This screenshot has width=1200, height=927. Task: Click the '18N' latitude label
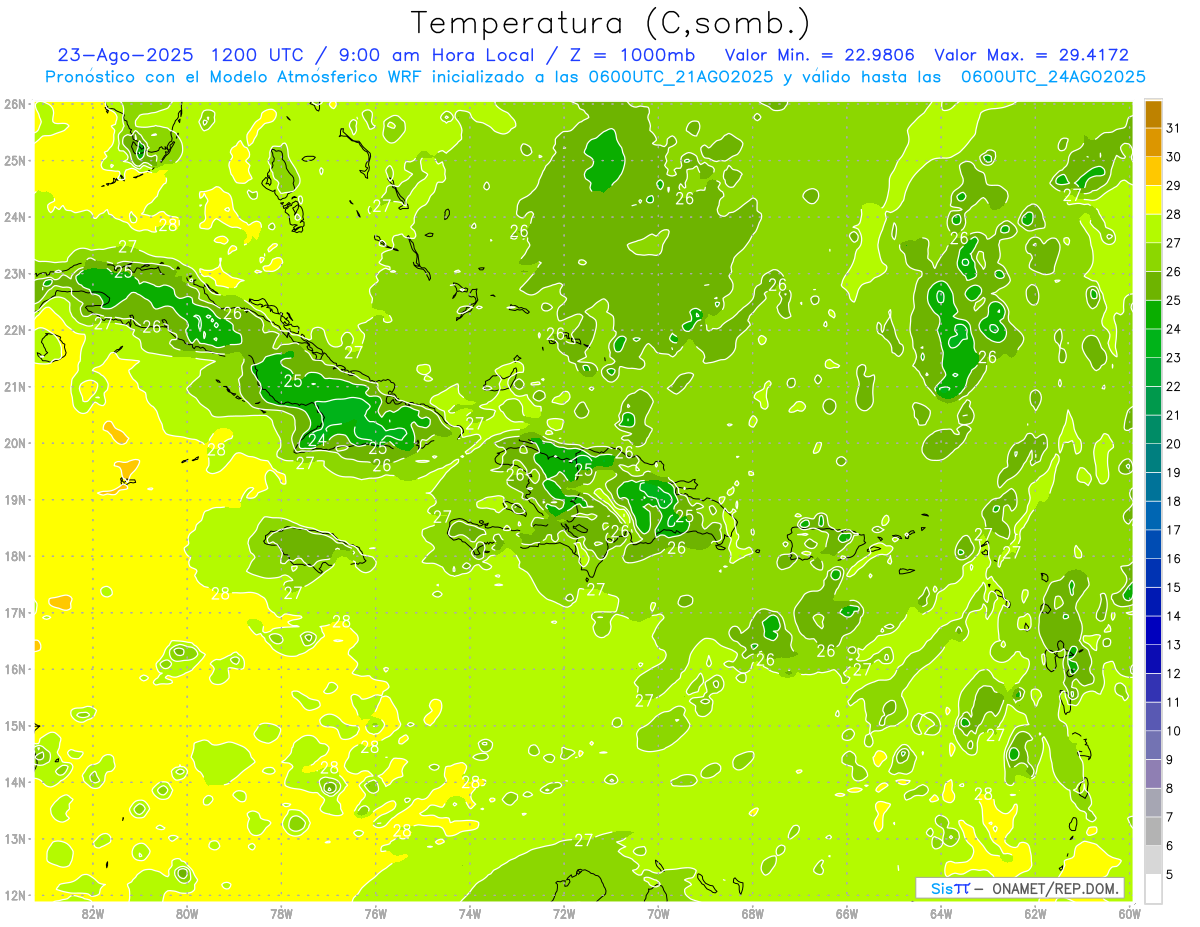coord(14,556)
